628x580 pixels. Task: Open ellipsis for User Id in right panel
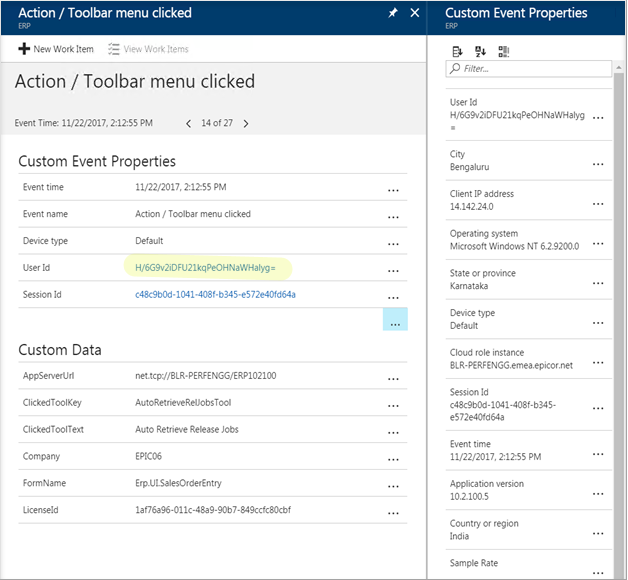tap(598, 118)
